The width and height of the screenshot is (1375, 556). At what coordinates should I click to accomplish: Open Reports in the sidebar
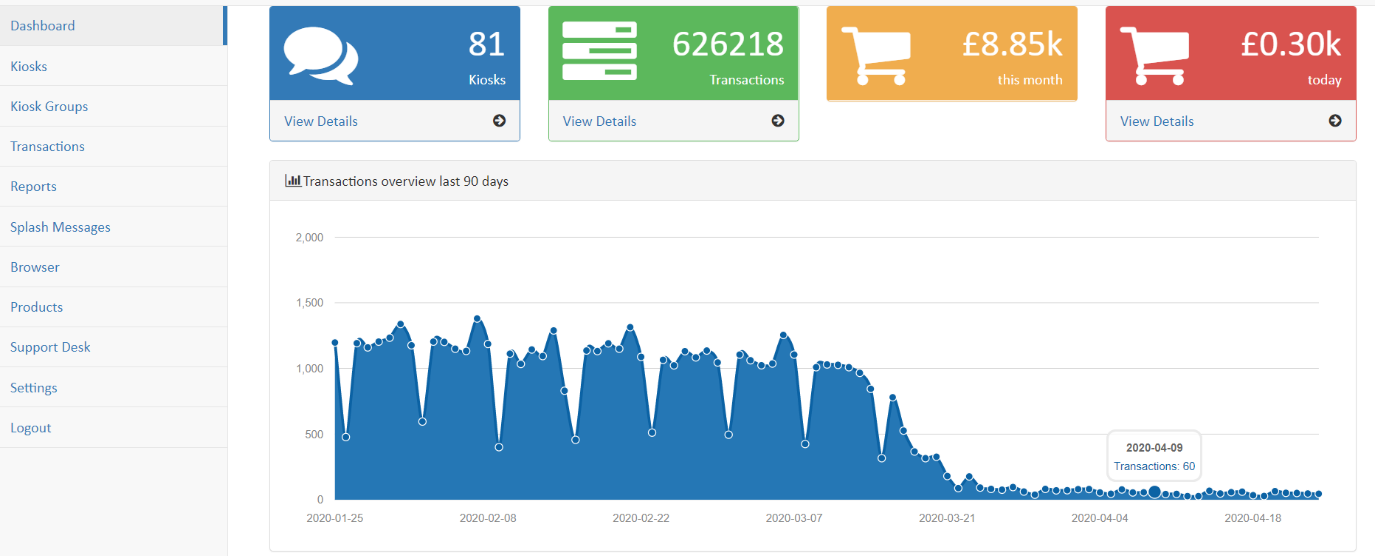pyautogui.click(x=113, y=186)
